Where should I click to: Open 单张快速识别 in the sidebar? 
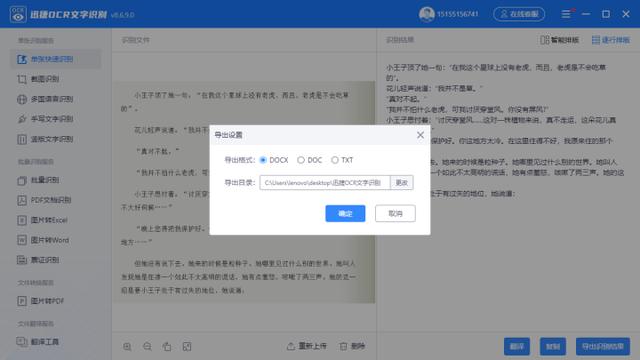(56, 59)
